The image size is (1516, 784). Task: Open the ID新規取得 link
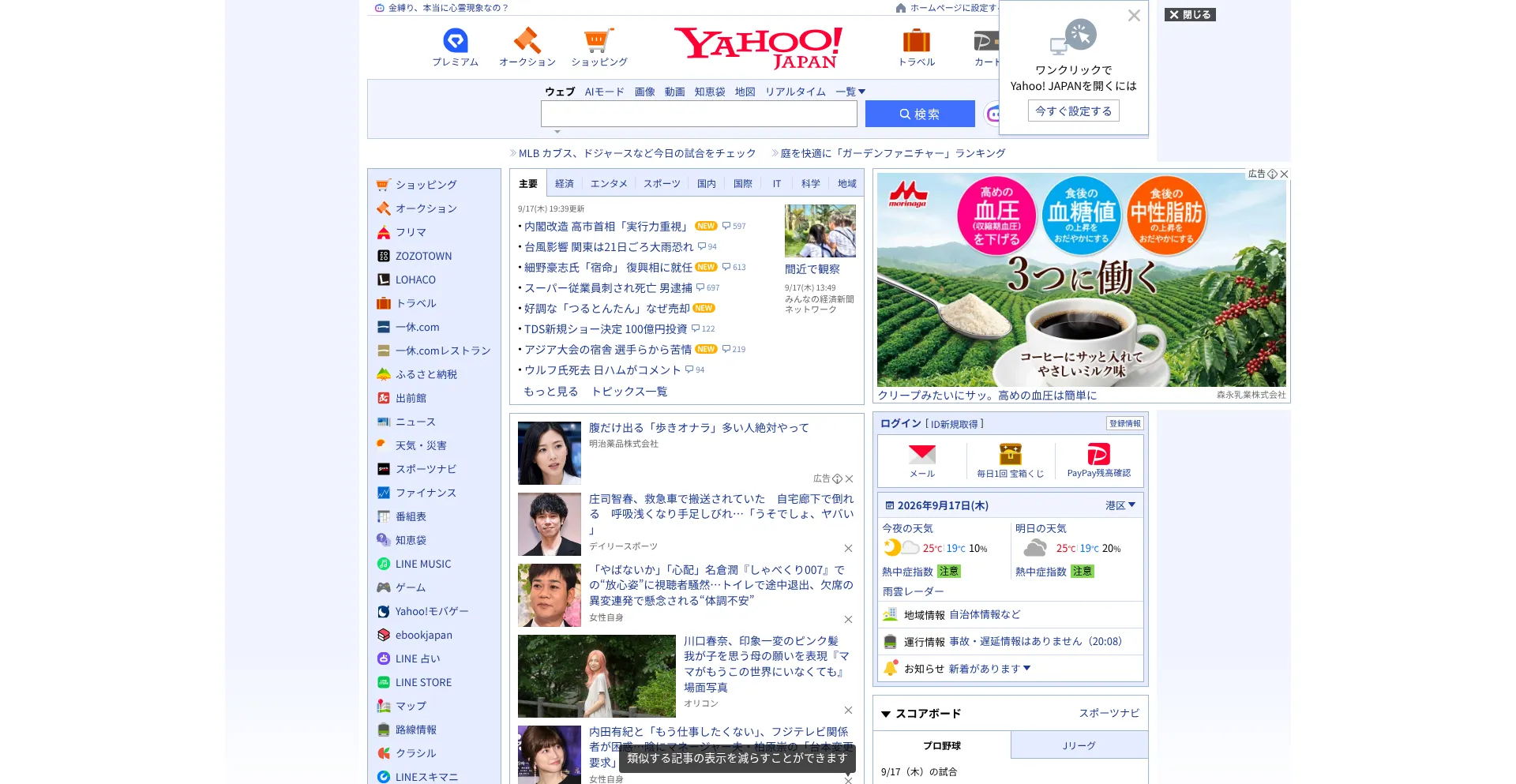(955, 424)
